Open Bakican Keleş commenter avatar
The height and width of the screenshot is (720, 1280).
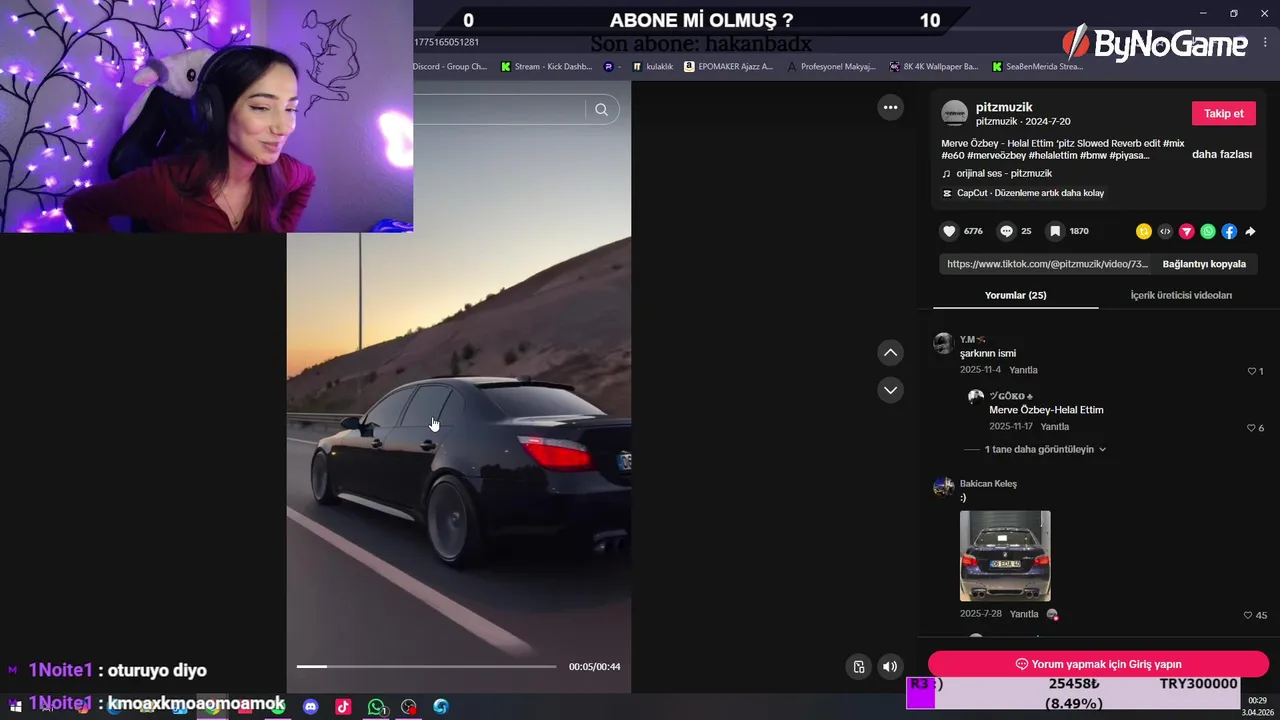tap(943, 487)
